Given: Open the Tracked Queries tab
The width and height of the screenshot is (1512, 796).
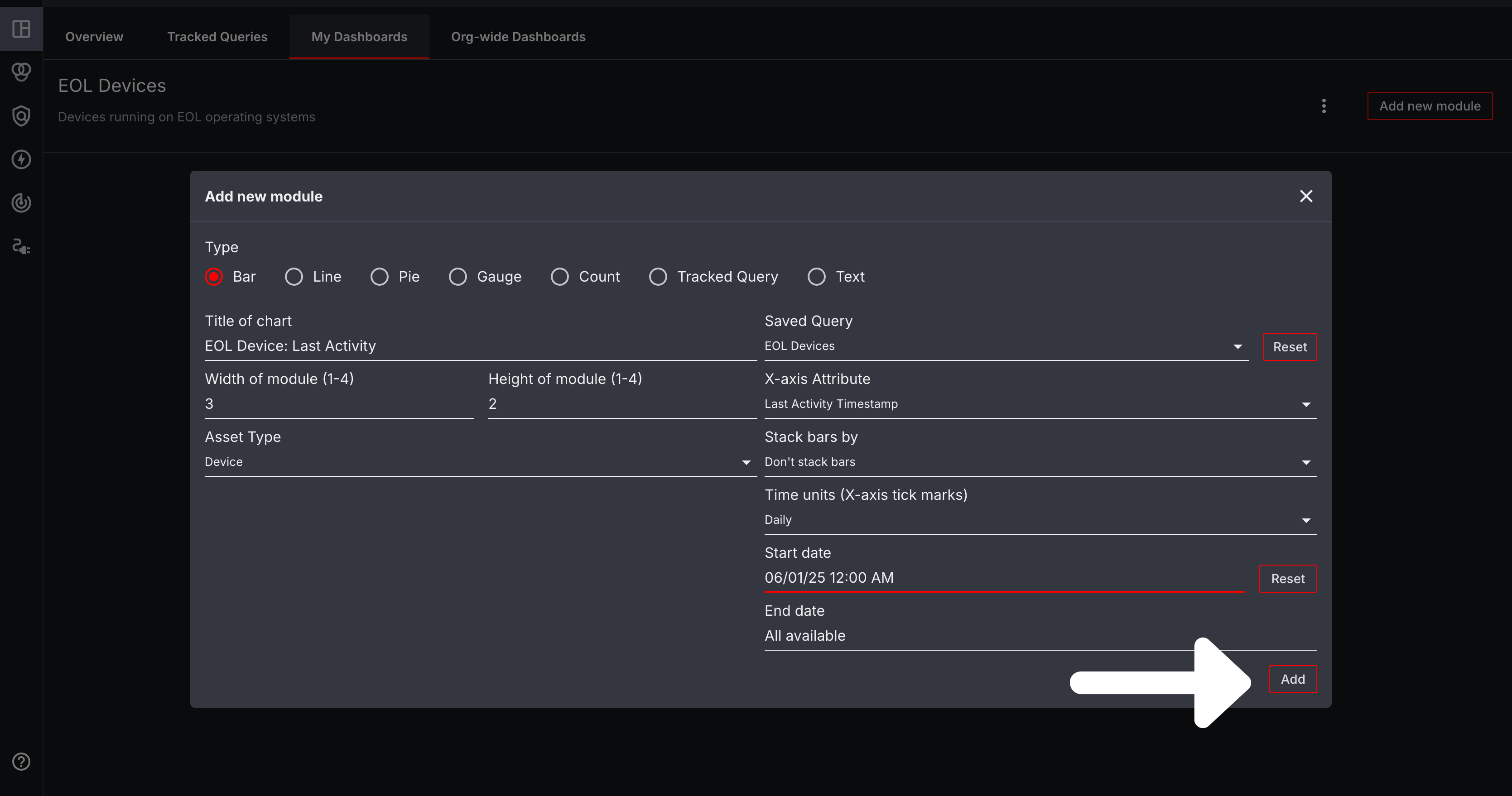Looking at the screenshot, I should (x=217, y=36).
